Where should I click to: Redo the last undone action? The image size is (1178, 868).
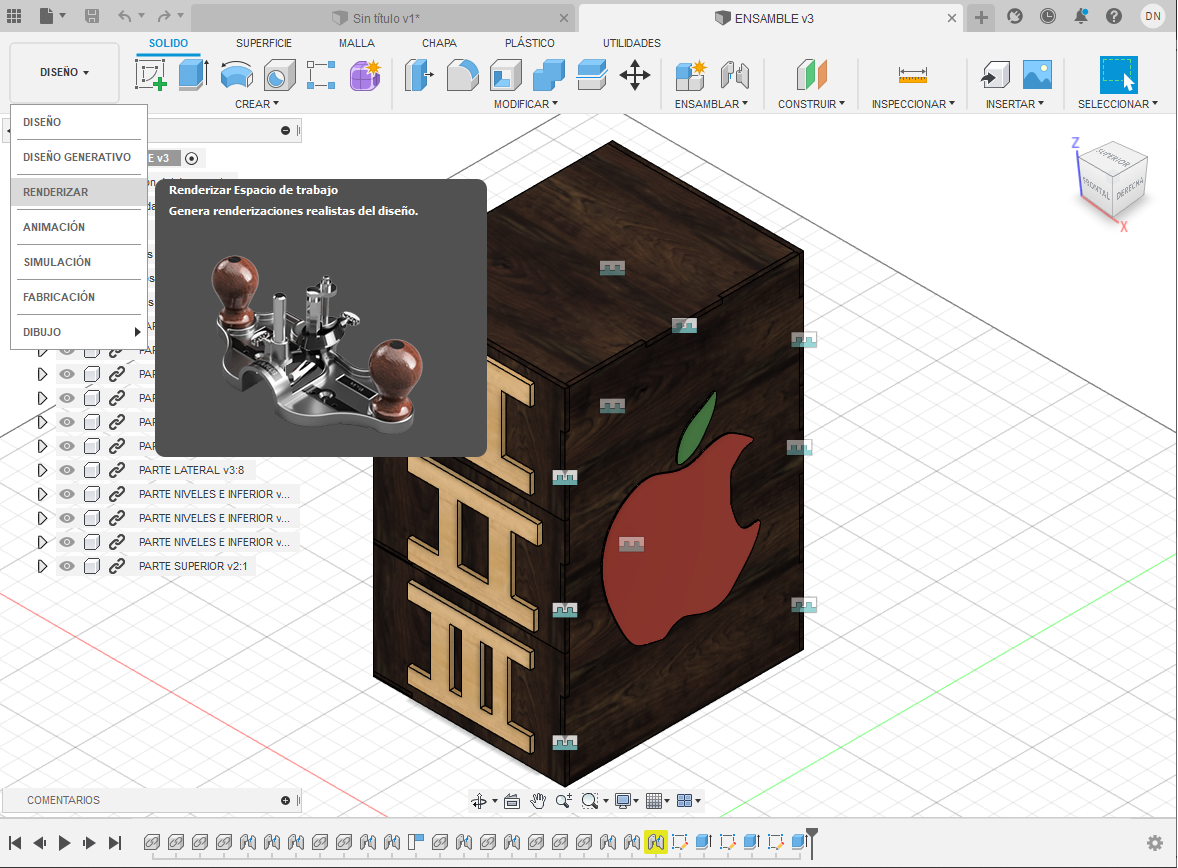(165, 17)
